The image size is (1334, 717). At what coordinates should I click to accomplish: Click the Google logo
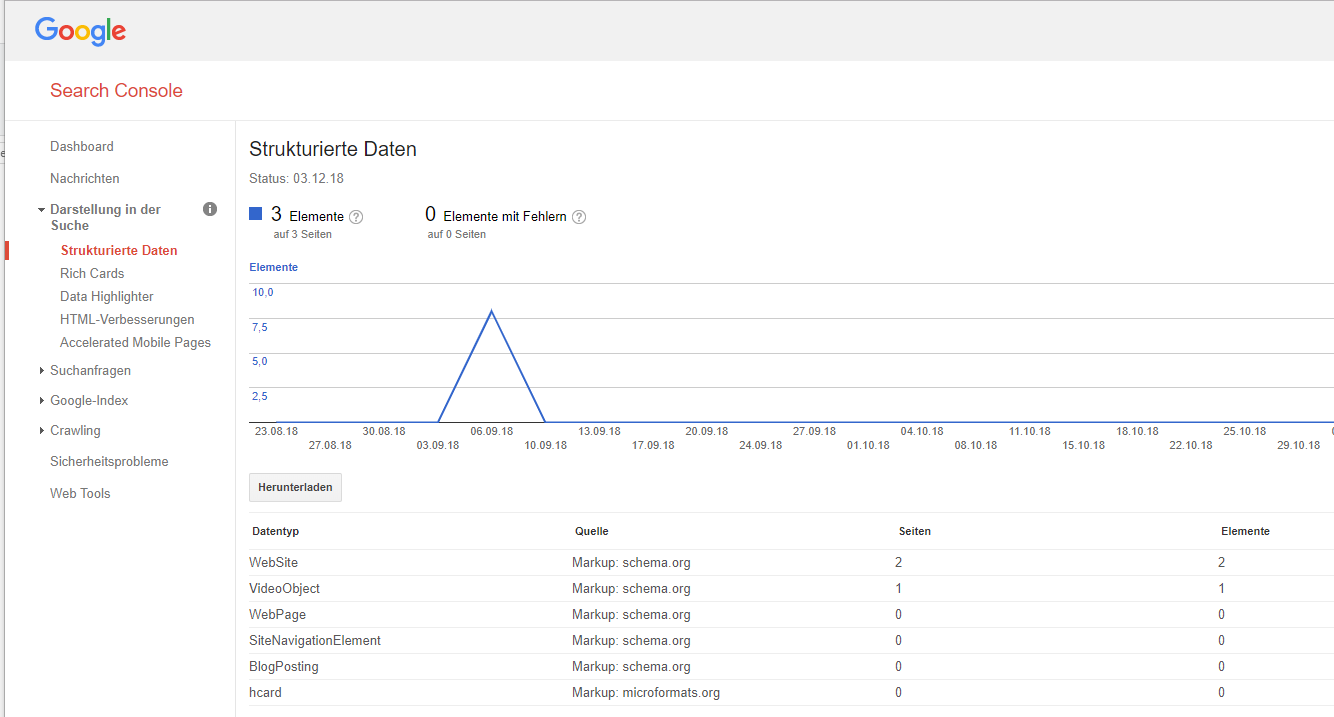[80, 31]
